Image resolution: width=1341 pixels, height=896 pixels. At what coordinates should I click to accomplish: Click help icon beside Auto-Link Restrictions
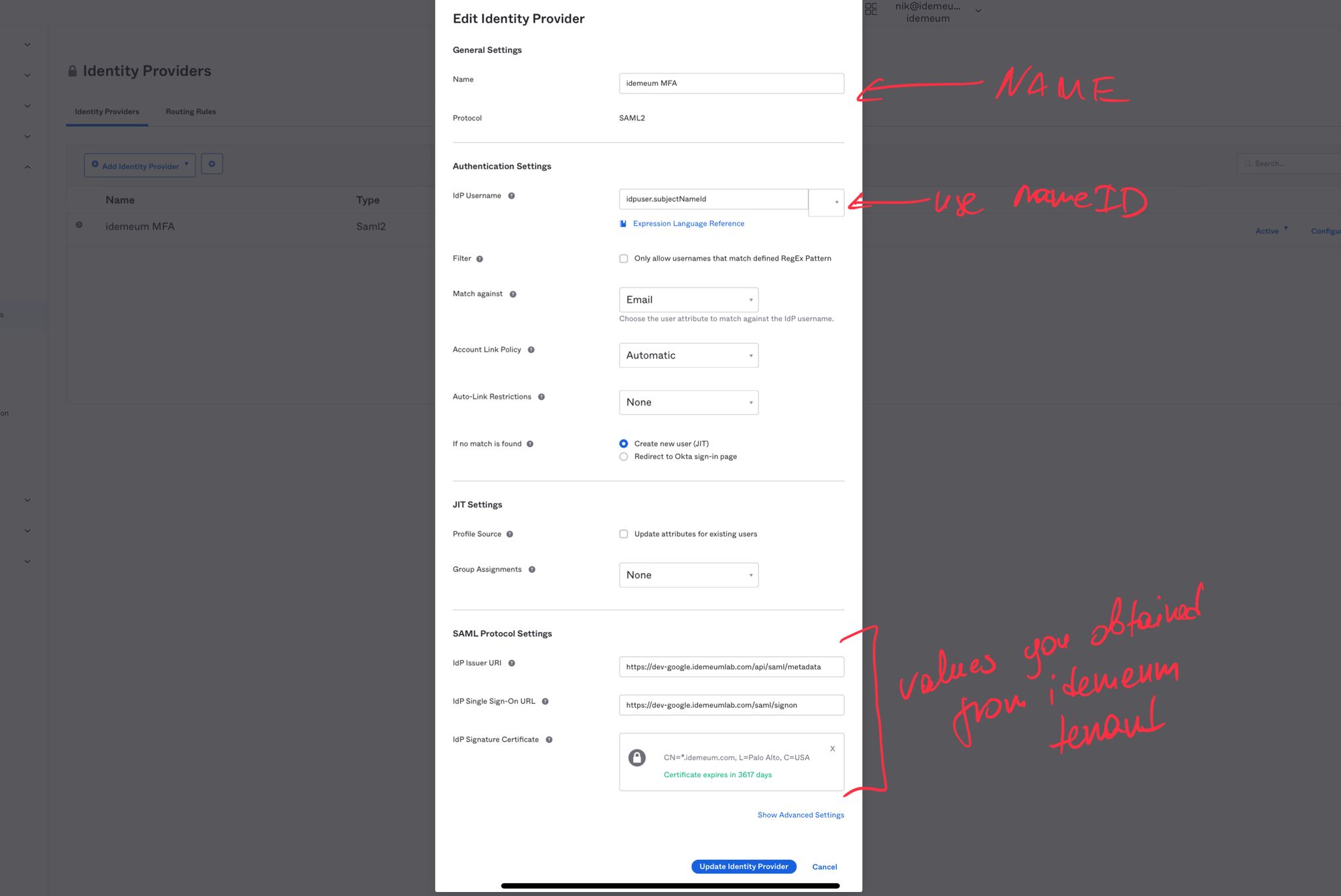[x=541, y=397]
